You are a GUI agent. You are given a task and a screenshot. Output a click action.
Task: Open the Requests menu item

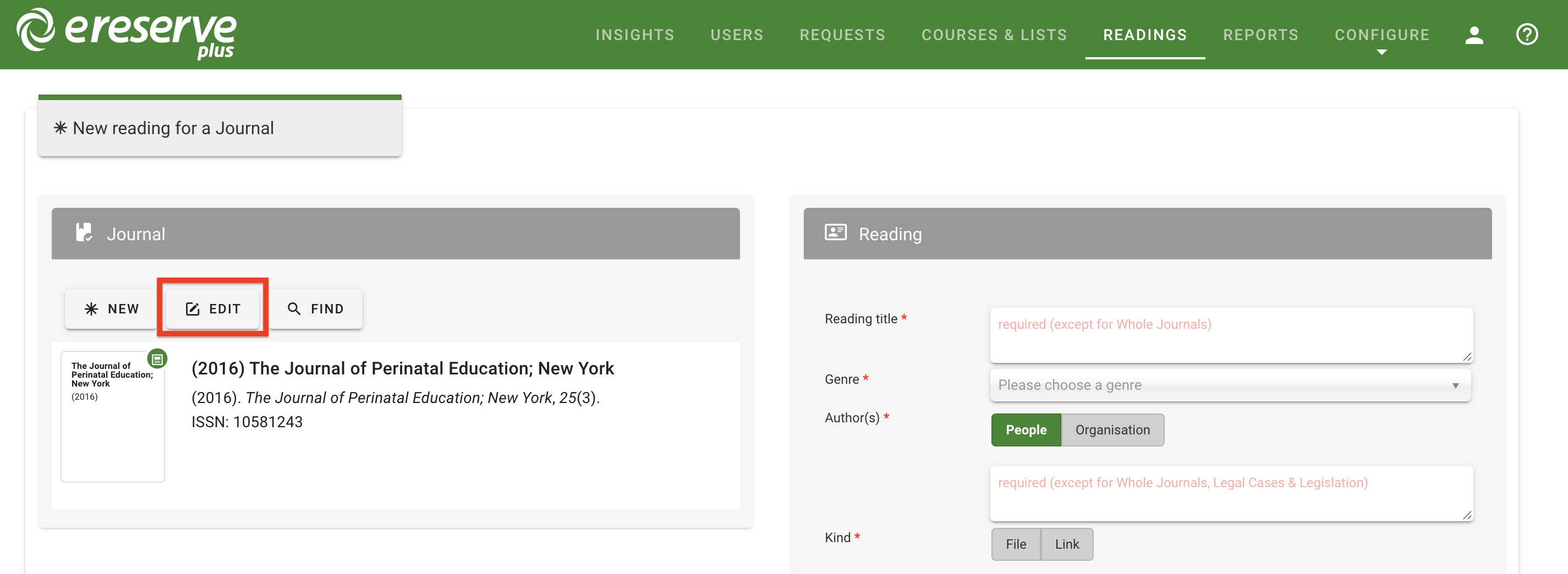coord(842,35)
